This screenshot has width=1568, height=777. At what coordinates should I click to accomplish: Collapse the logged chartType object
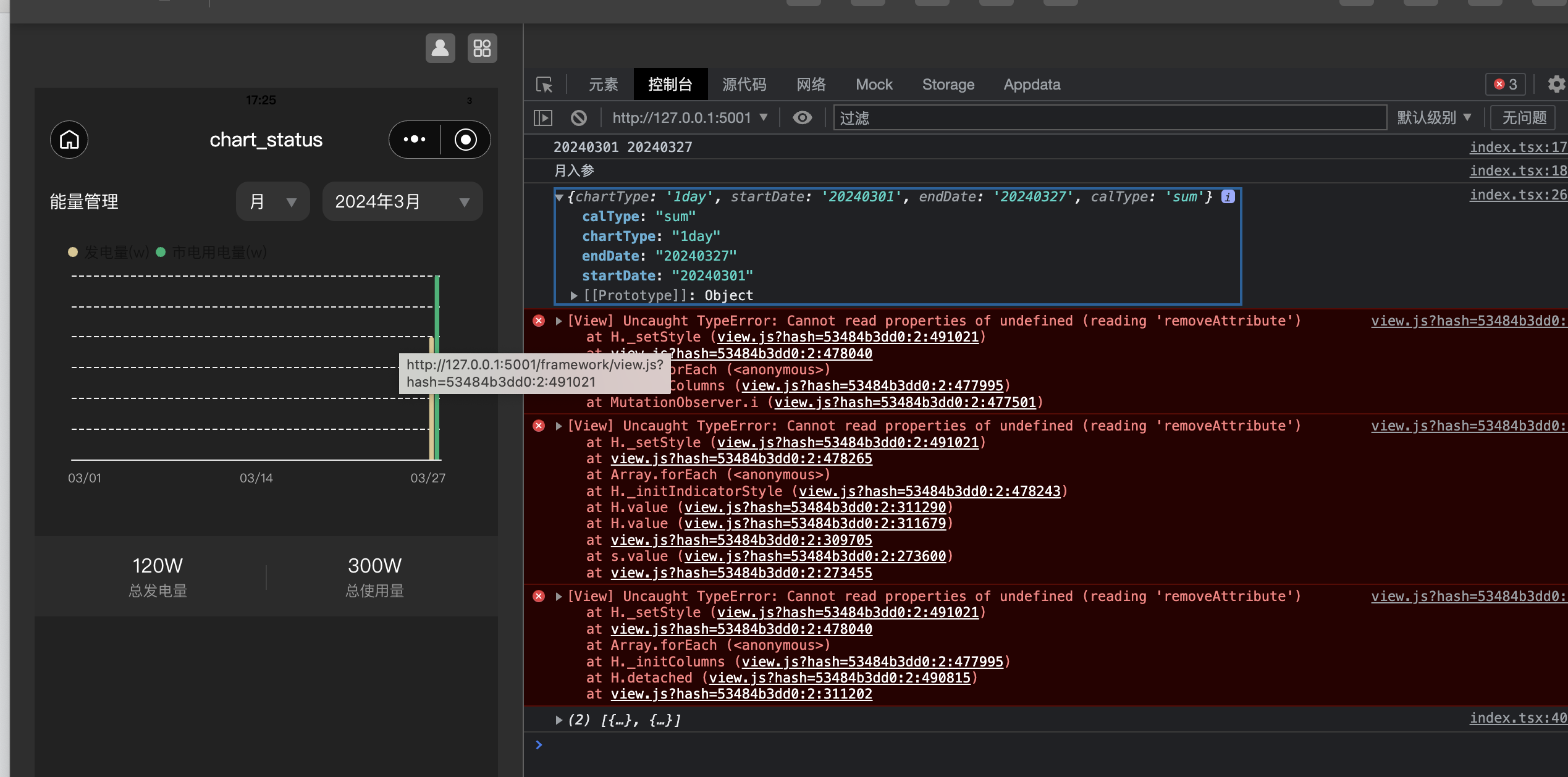coord(559,197)
